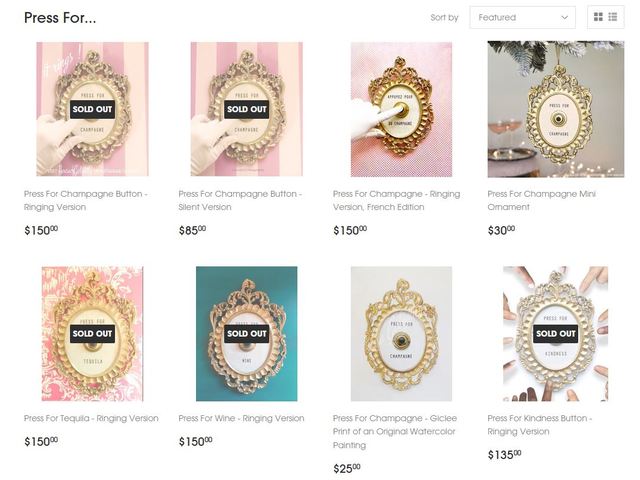This screenshot has height=480, width=640.
Task: Open Press For Champagne Button Ringing Version link
Action: point(86,200)
